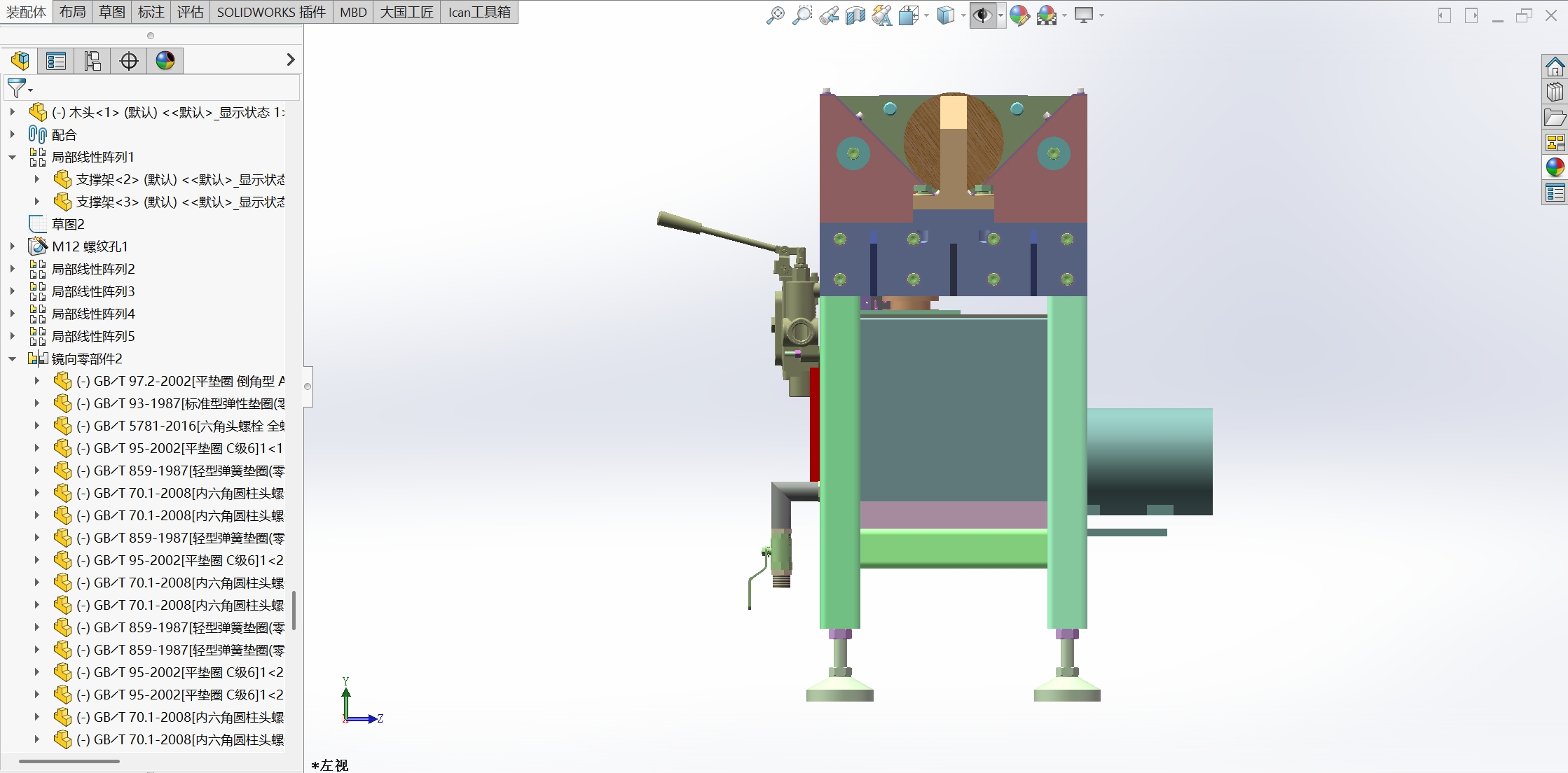Select the 配合 mates folder
The height and width of the screenshot is (773, 1568).
click(x=64, y=134)
